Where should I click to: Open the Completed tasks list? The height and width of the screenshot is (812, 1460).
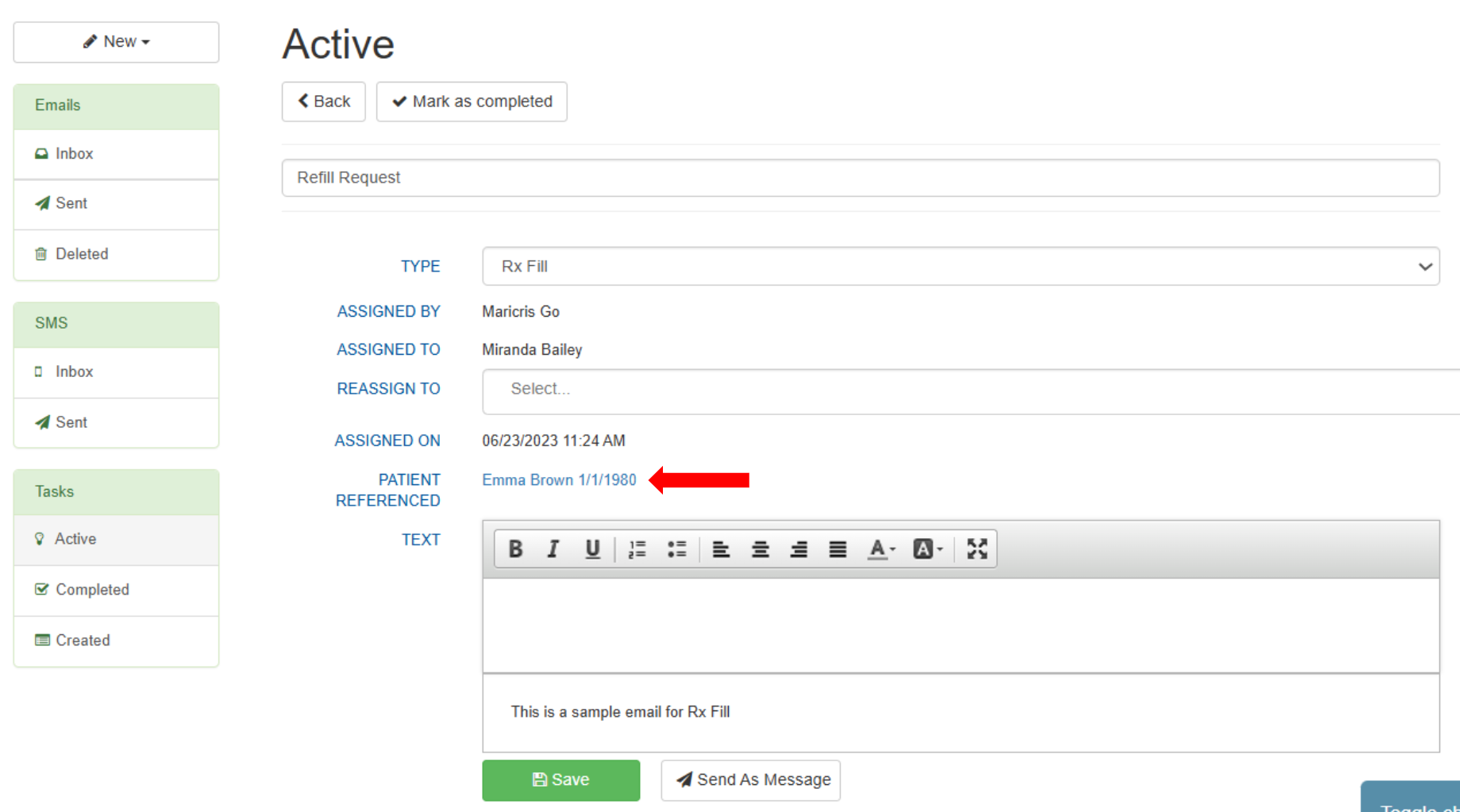[92, 590]
